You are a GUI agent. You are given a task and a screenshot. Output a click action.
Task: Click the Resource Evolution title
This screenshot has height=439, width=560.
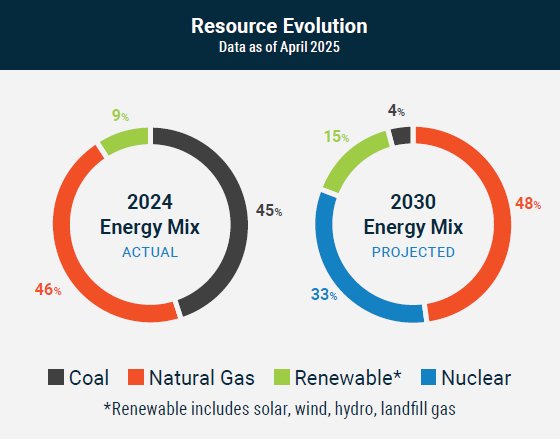click(x=279, y=26)
